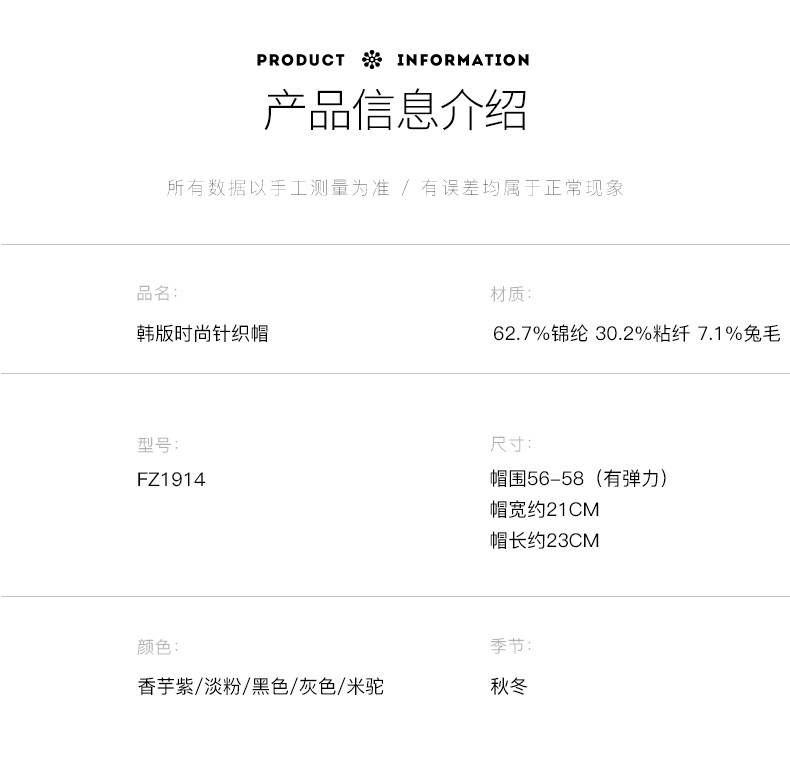Click the 产品信息介绍 main heading

click(395, 111)
